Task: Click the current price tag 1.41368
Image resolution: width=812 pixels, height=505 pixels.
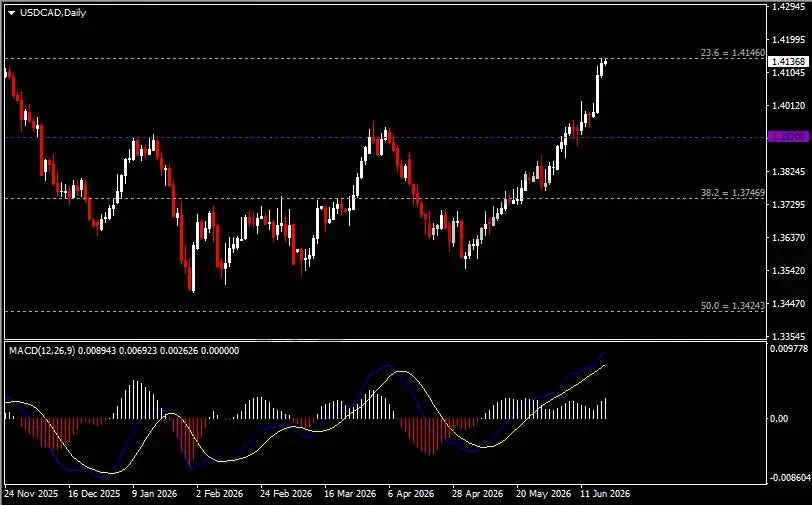Action: [789, 61]
